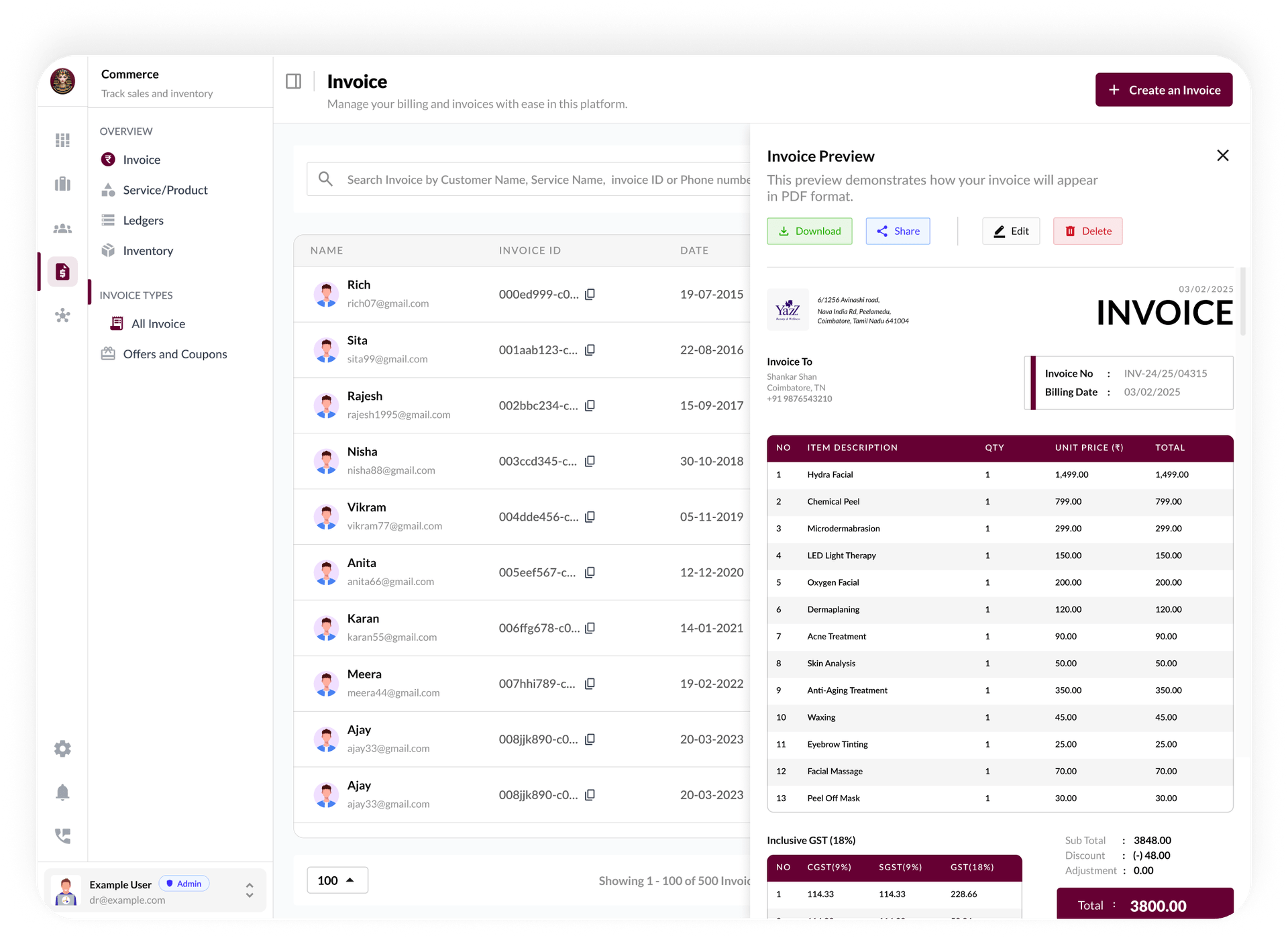This screenshot has width=1288, height=938.
Task: Collapse the sidebar using the panel toggle icon
Action: [x=294, y=81]
